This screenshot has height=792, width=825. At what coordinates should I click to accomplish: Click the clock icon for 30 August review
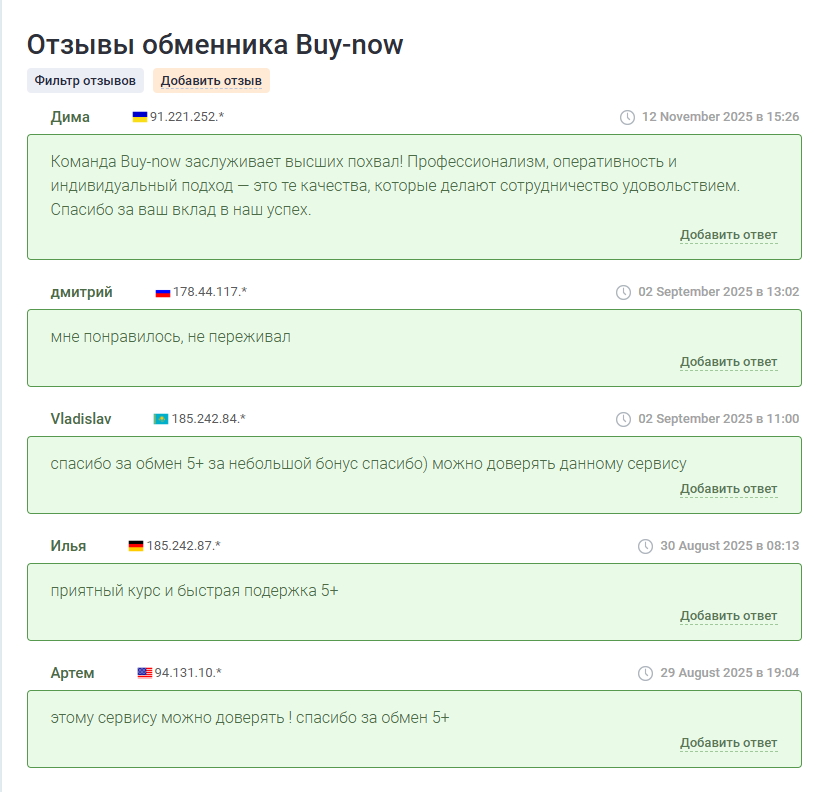(646, 546)
